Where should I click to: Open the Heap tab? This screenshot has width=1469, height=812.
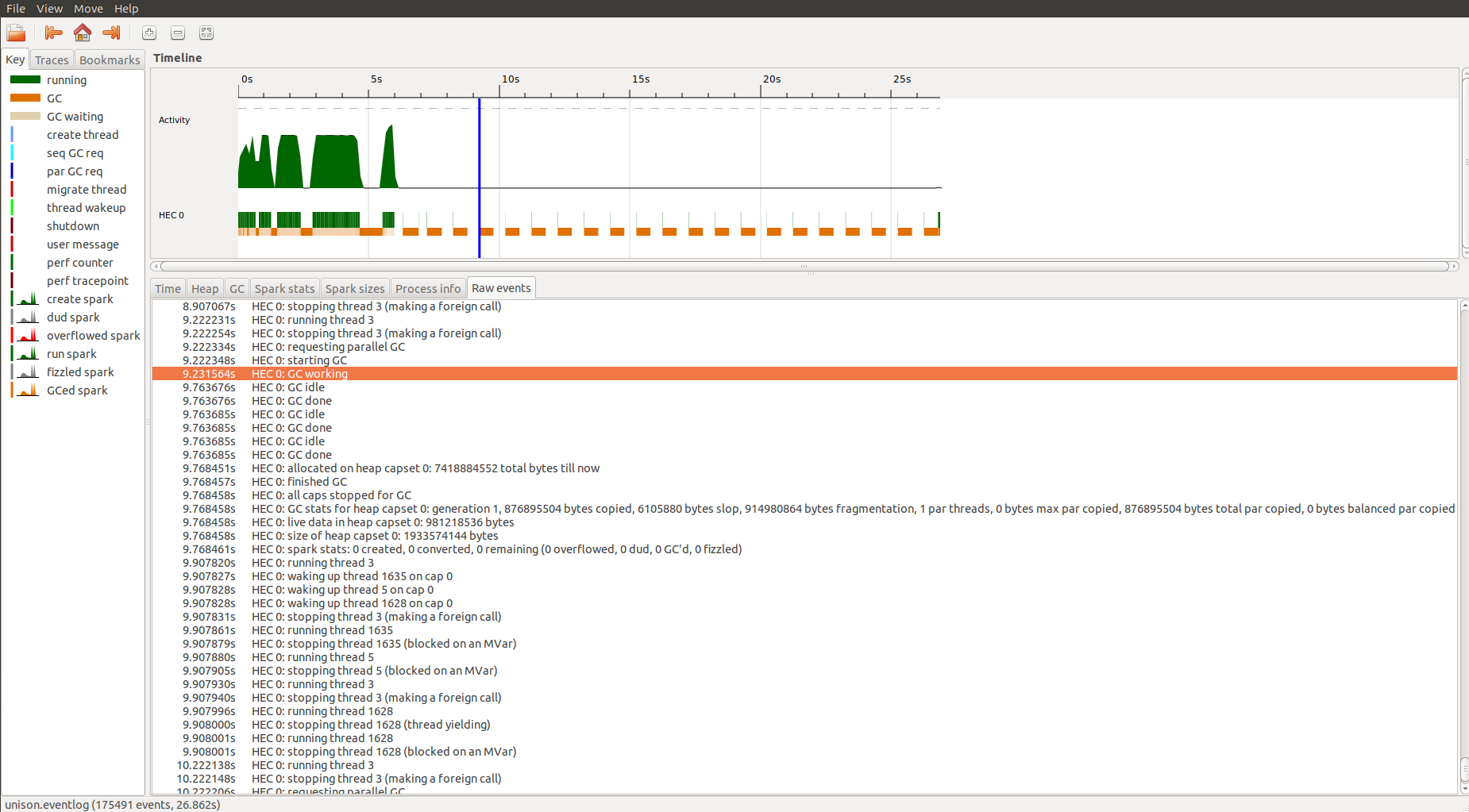tap(204, 288)
